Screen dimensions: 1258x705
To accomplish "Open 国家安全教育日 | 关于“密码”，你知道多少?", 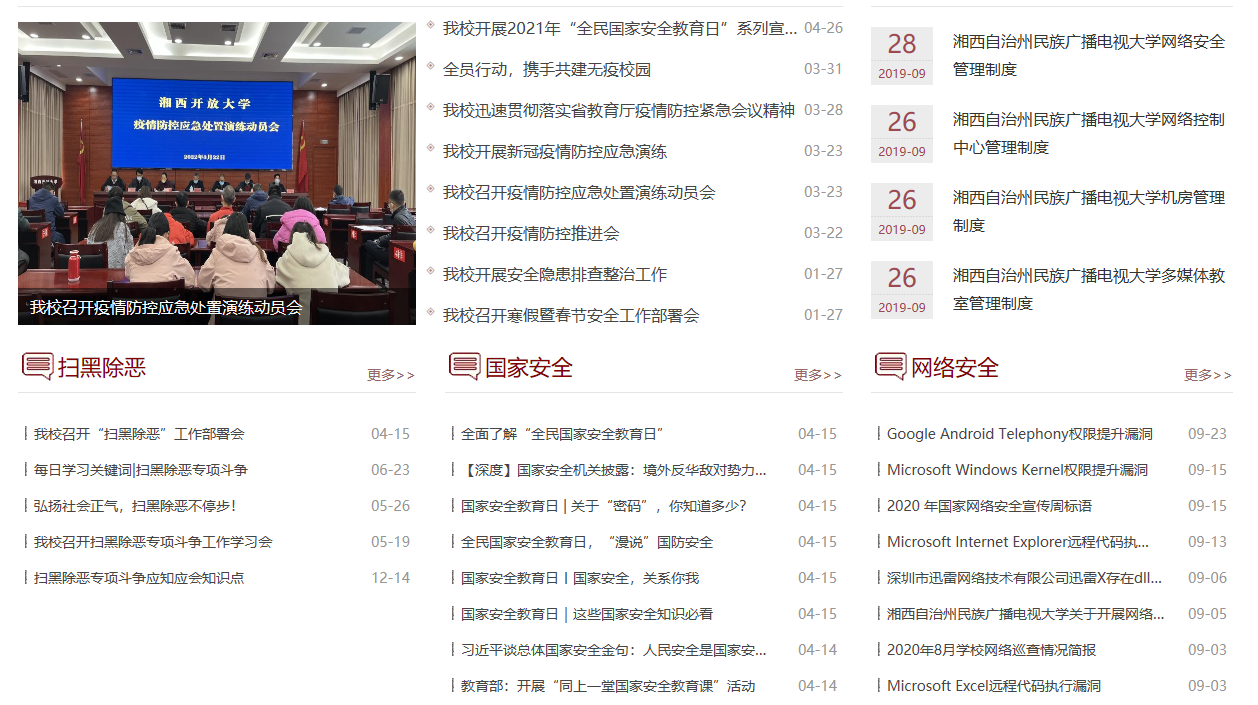I will tap(604, 506).
